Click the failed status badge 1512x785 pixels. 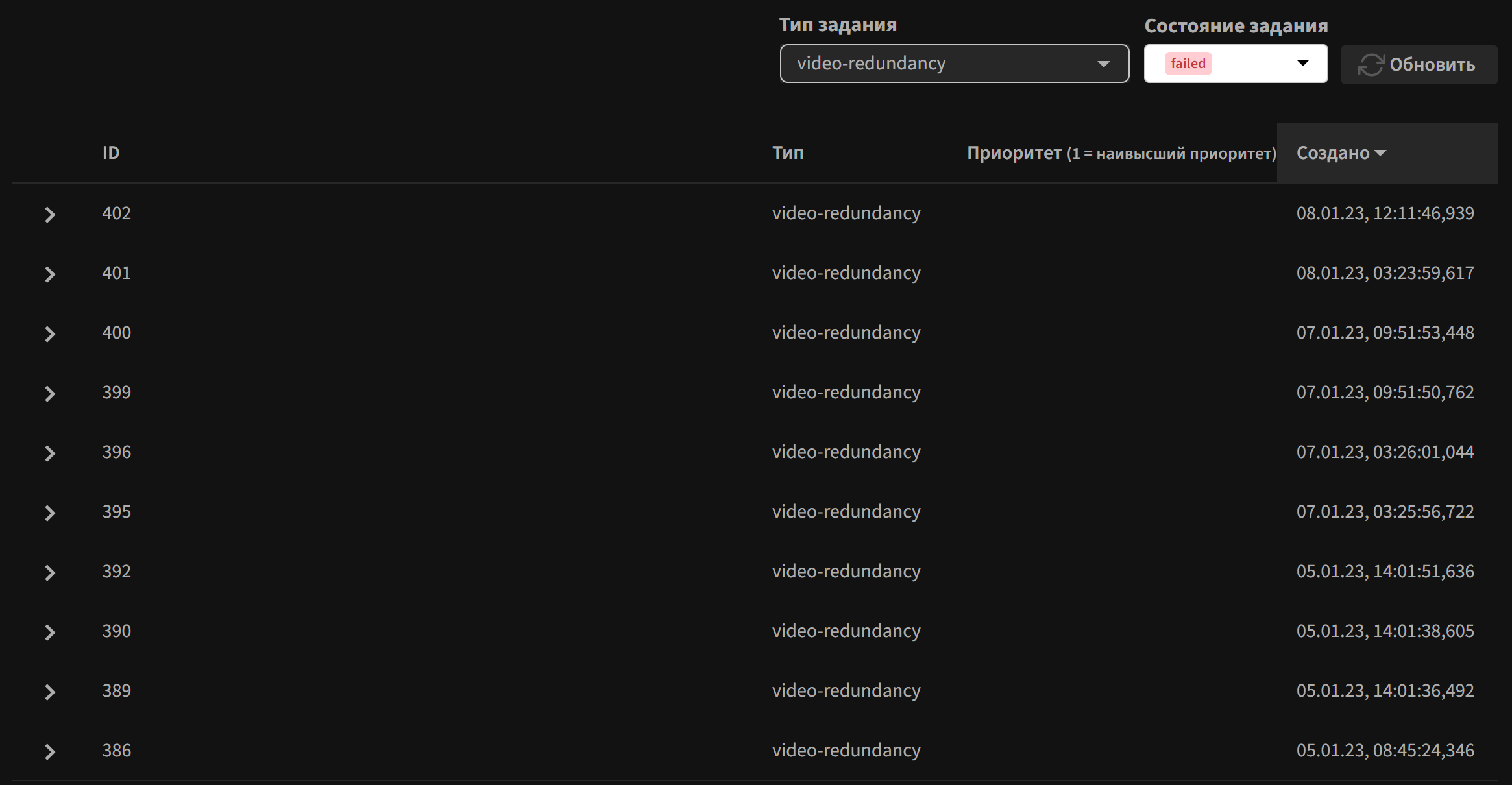(1188, 64)
